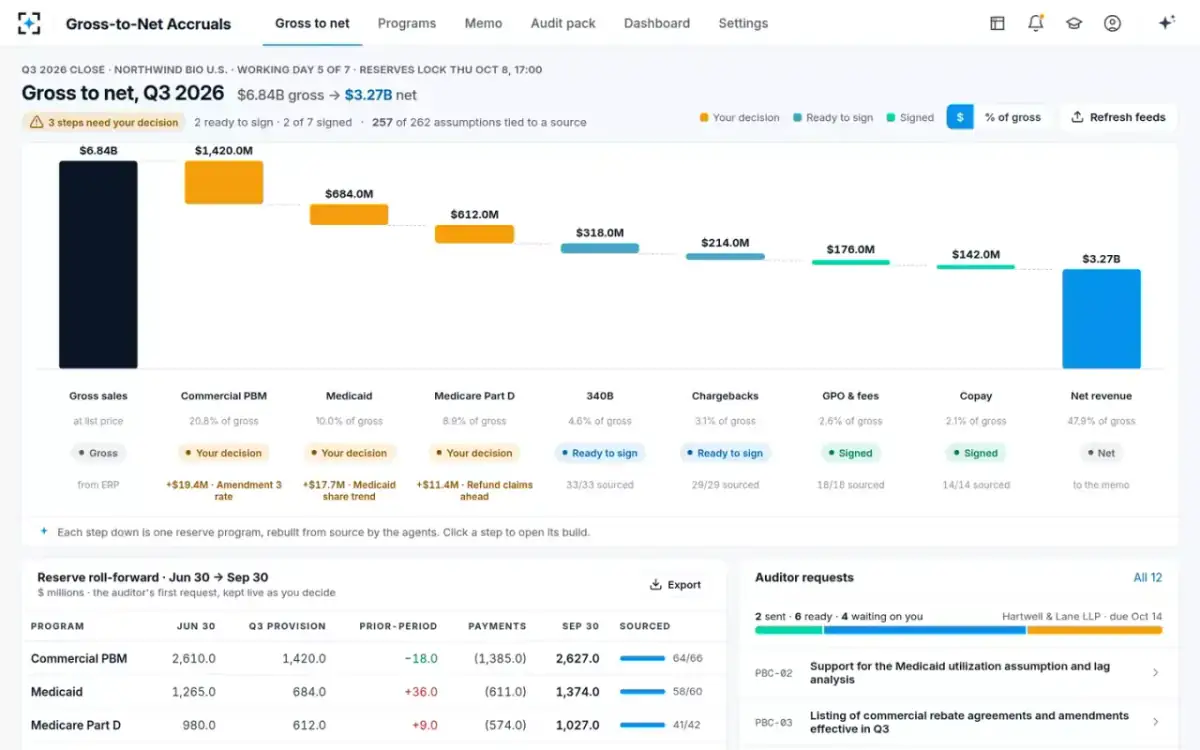Open the user profile icon
1200x750 pixels.
[x=1112, y=23]
